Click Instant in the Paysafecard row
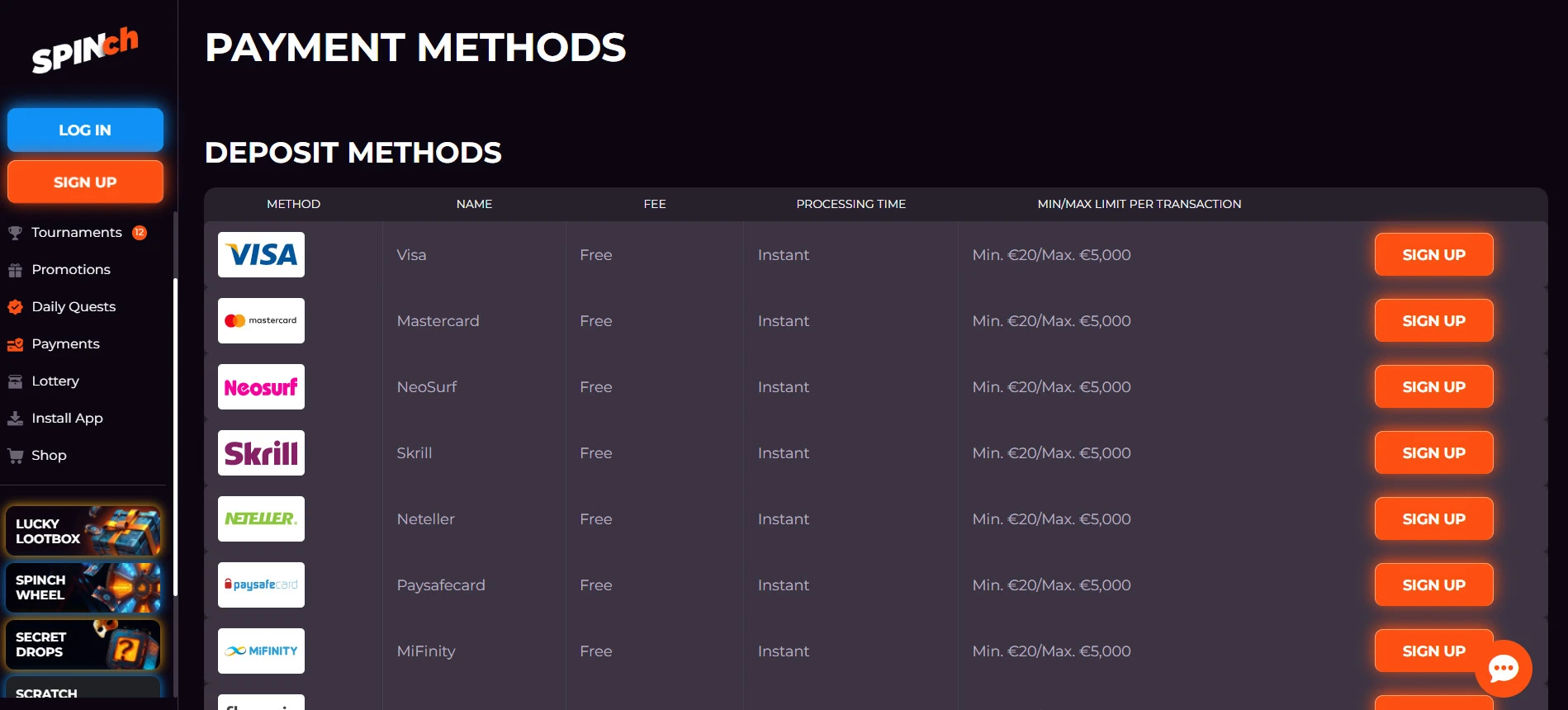Viewport: 1568px width, 710px height. coord(783,585)
